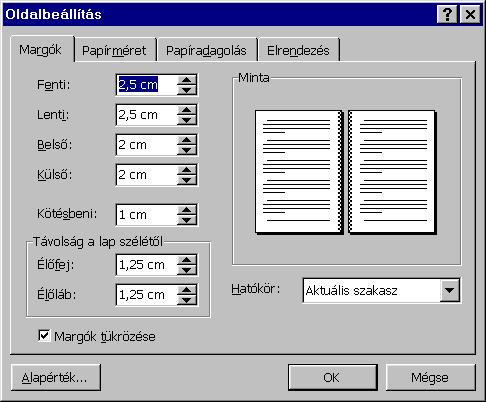Switch to the Papírméret tab
The width and height of the screenshot is (486, 402).
coord(115,50)
